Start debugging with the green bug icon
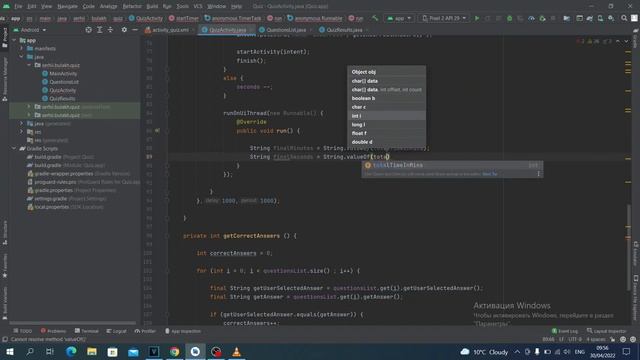 509,18
